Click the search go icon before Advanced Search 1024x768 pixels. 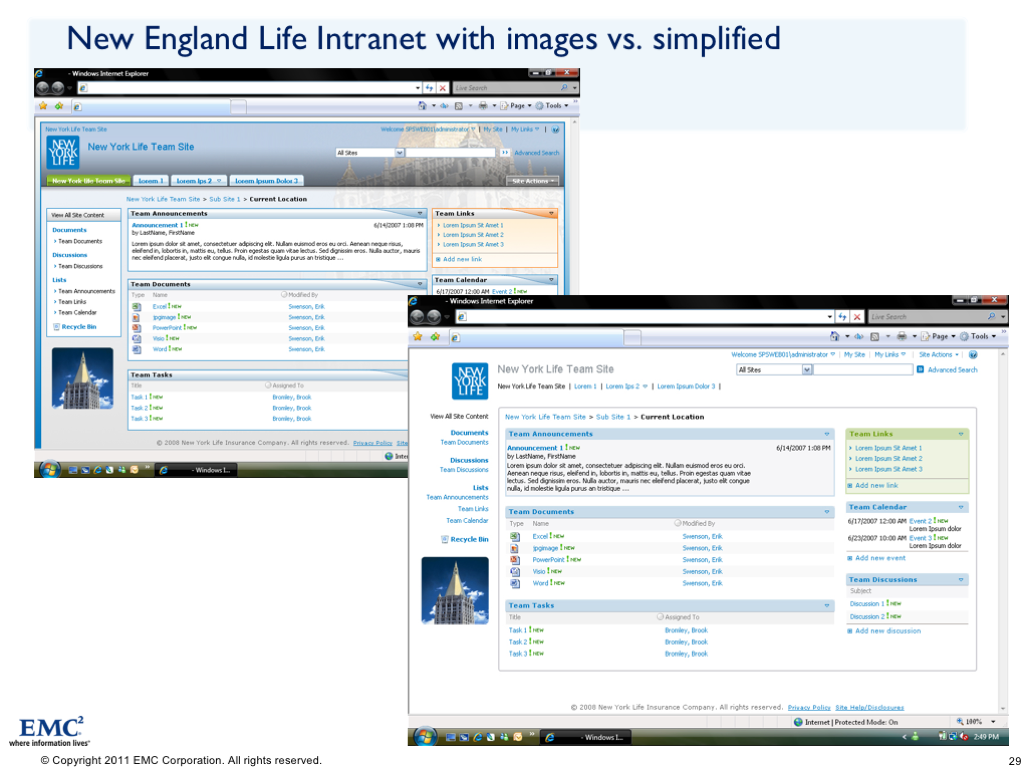pos(920,370)
